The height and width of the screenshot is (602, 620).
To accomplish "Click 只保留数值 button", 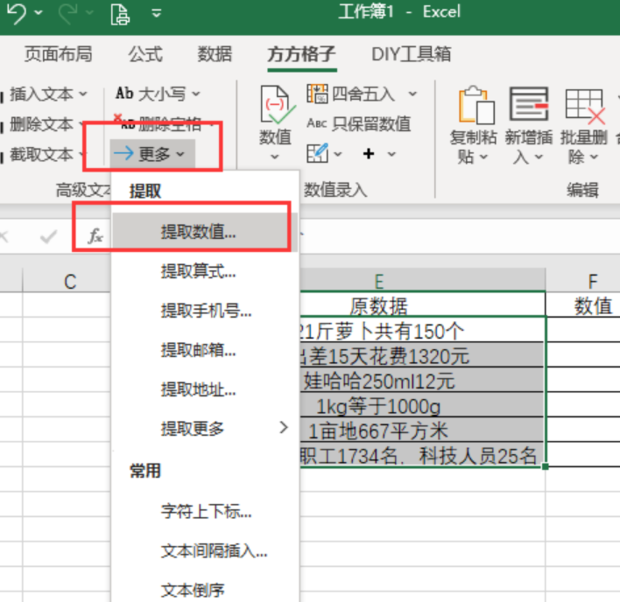I will tap(359, 124).
